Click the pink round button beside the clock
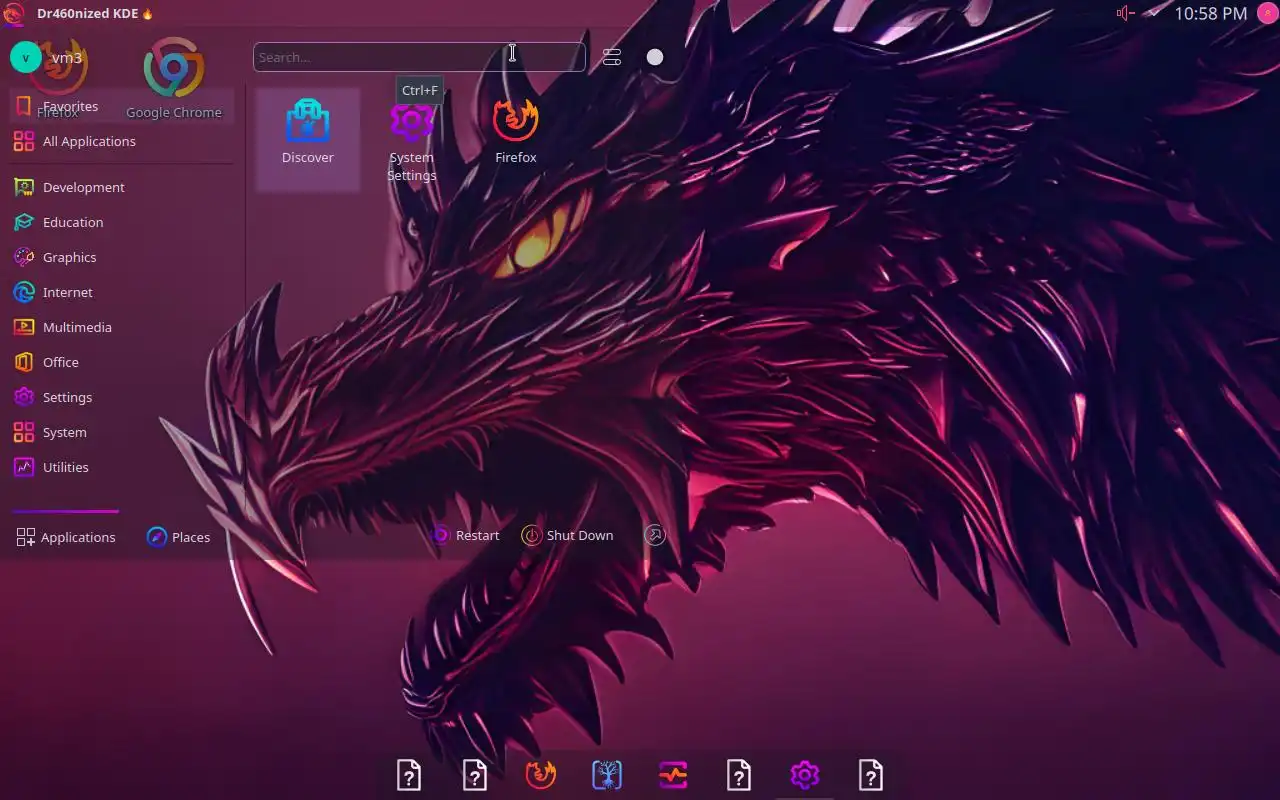This screenshot has width=1280, height=800. [1267, 13]
